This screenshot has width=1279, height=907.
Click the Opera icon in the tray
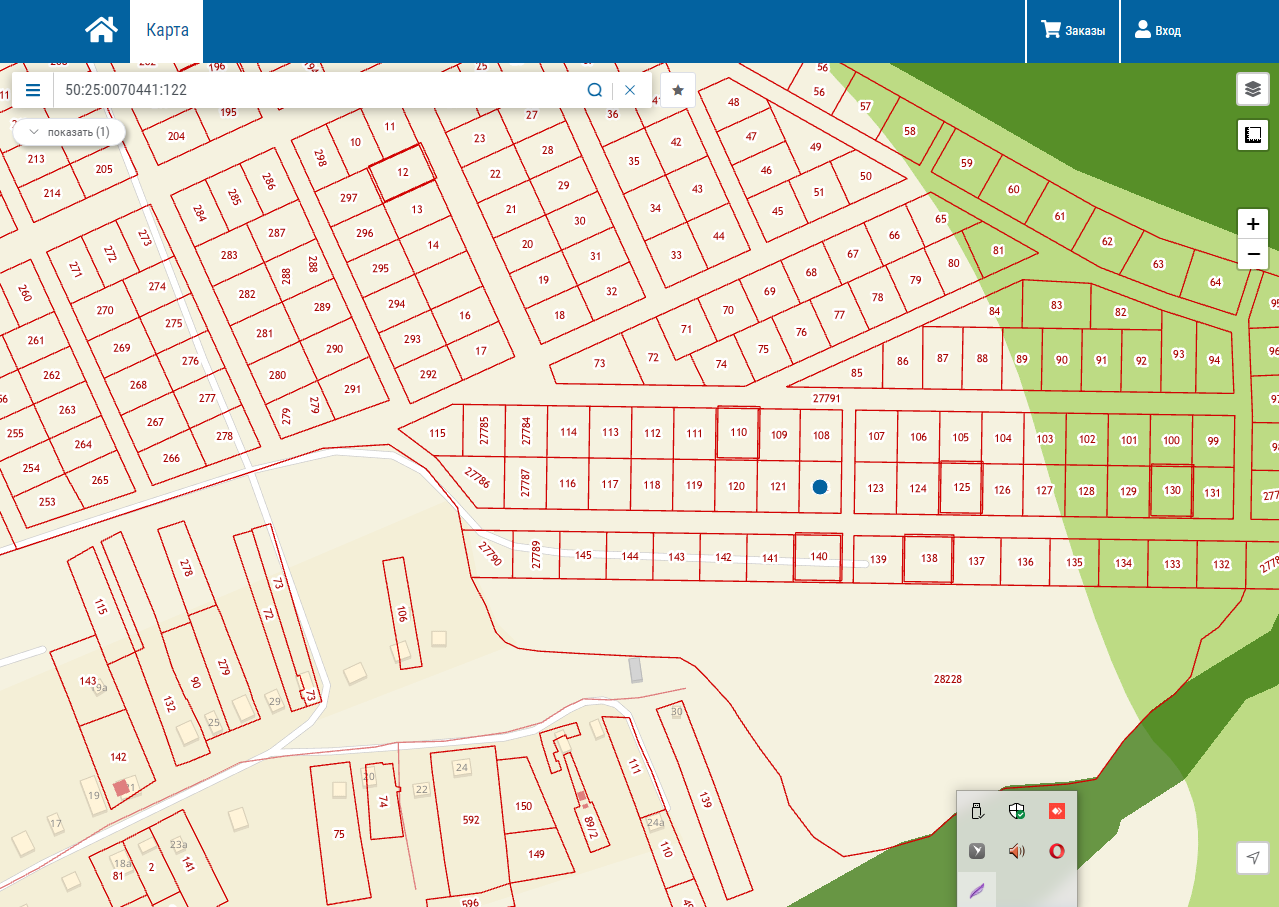(x=1056, y=851)
